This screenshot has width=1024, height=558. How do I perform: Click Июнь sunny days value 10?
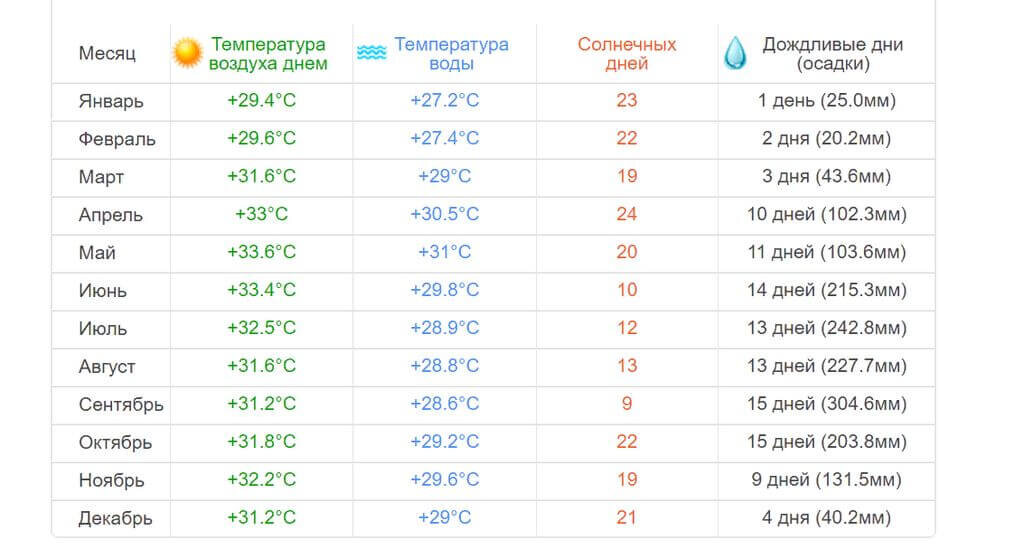pyautogui.click(x=627, y=289)
